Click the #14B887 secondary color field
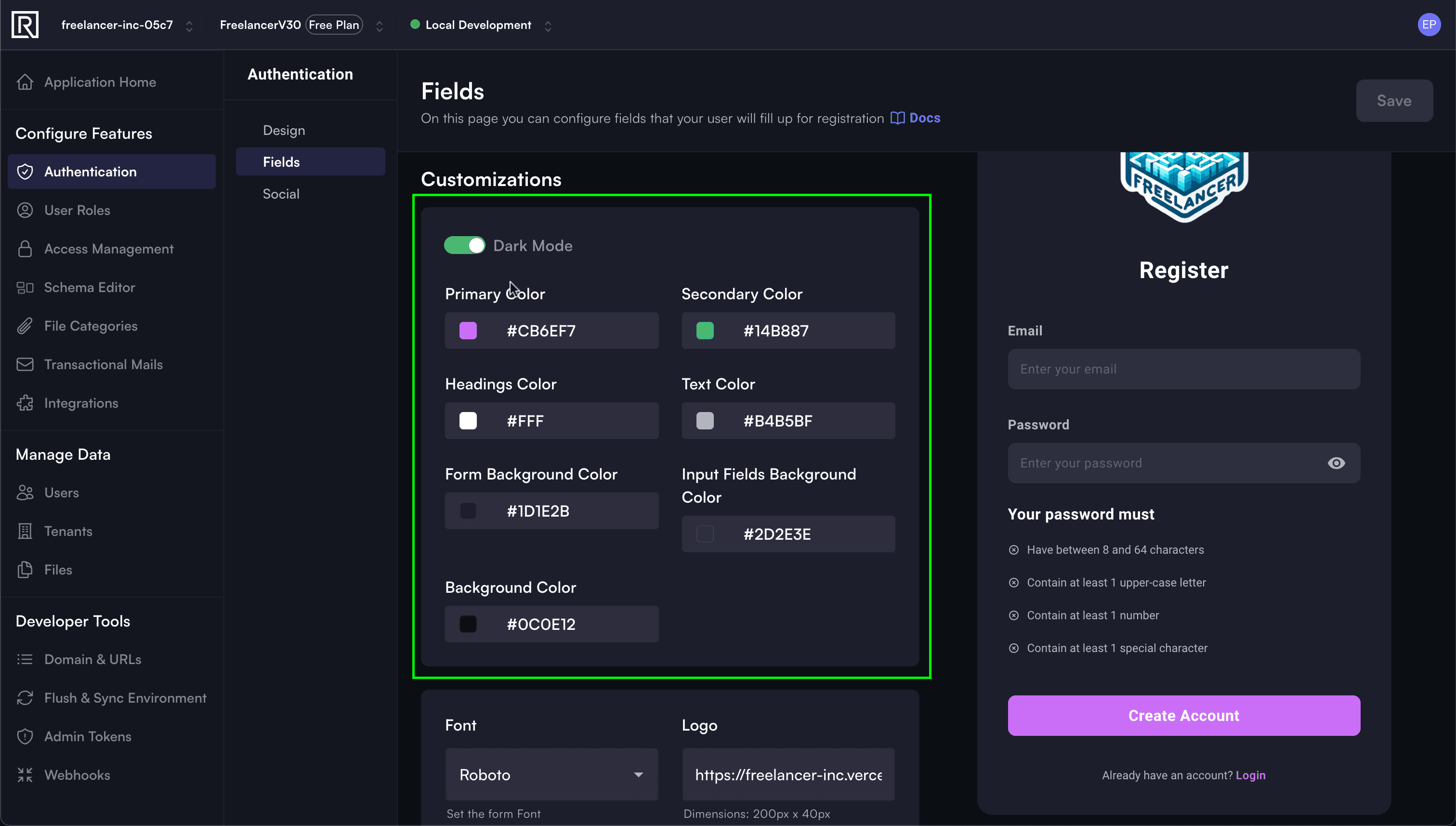 pyautogui.click(x=788, y=331)
